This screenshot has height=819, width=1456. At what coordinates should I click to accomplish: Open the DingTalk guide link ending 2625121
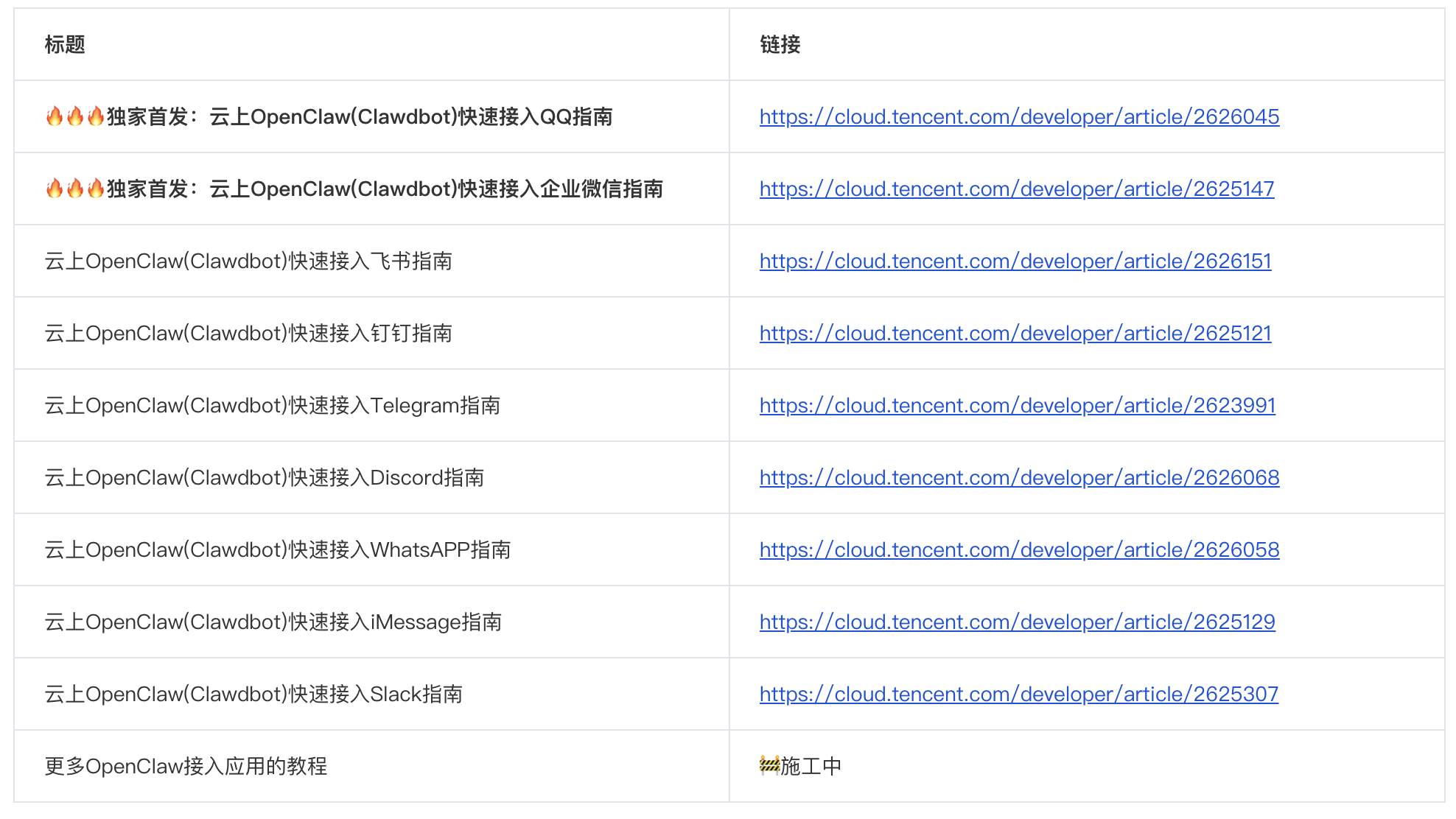[x=1015, y=334]
